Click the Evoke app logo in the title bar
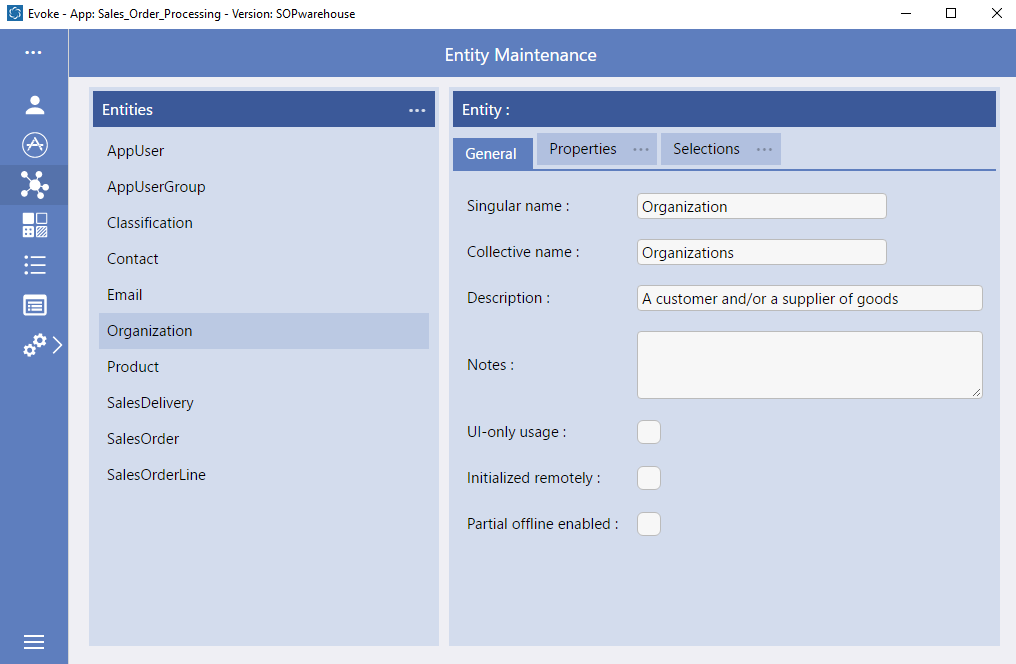 point(14,13)
